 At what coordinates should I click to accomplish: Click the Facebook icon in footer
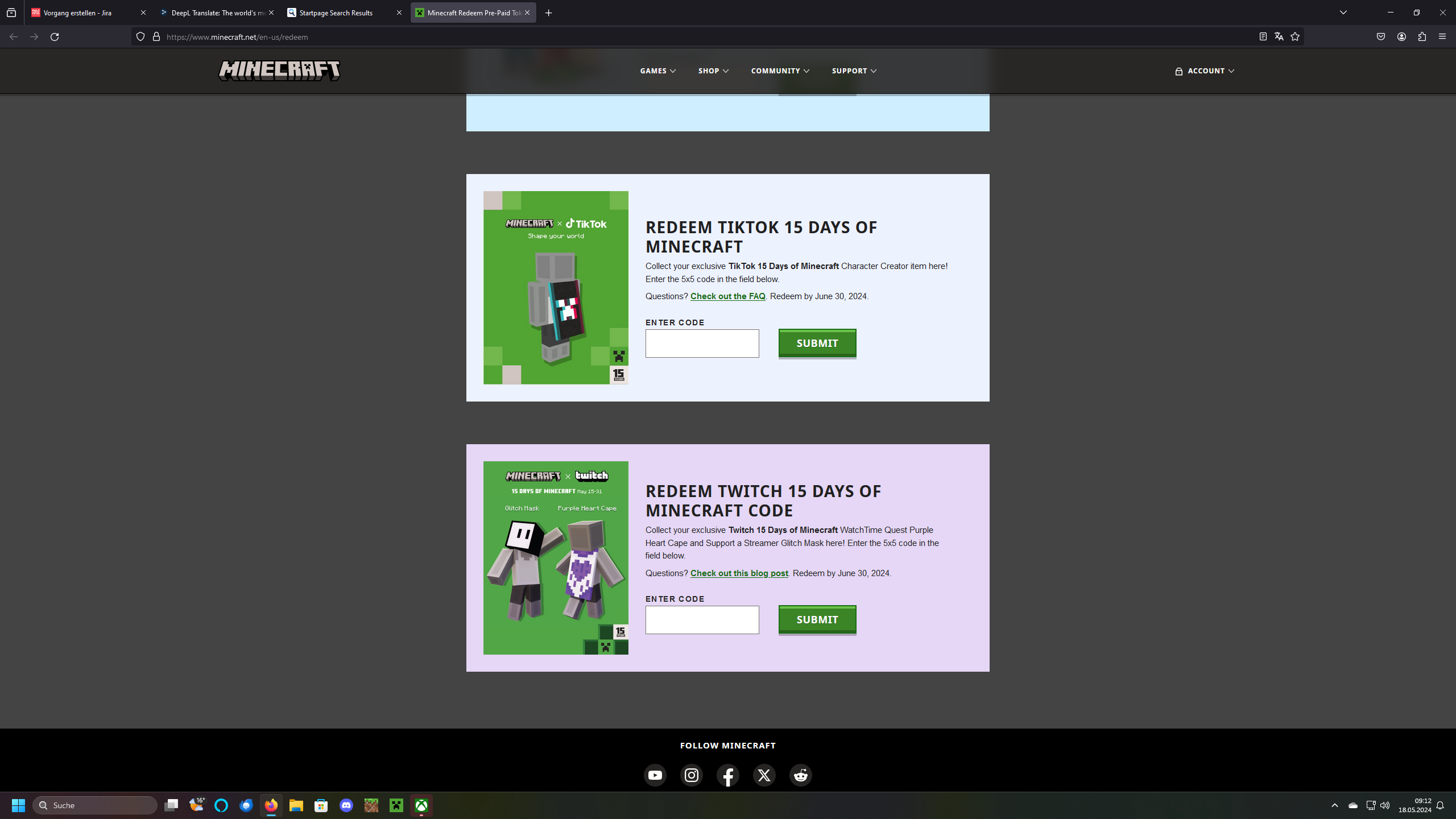click(x=727, y=775)
